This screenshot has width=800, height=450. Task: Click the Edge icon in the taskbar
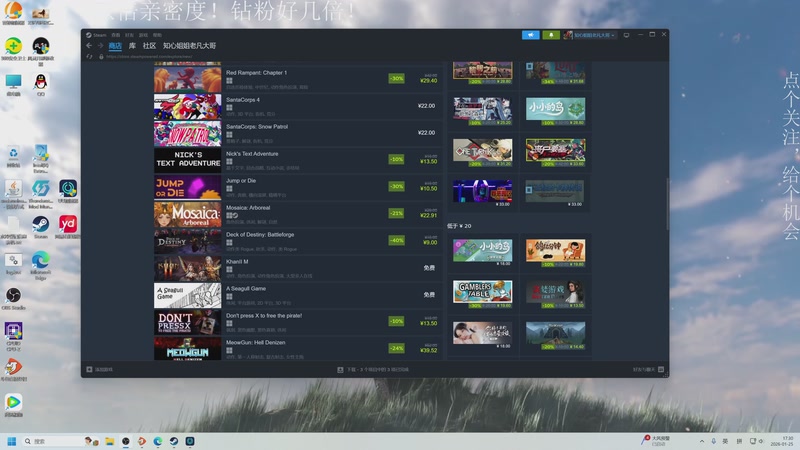click(x=158, y=441)
